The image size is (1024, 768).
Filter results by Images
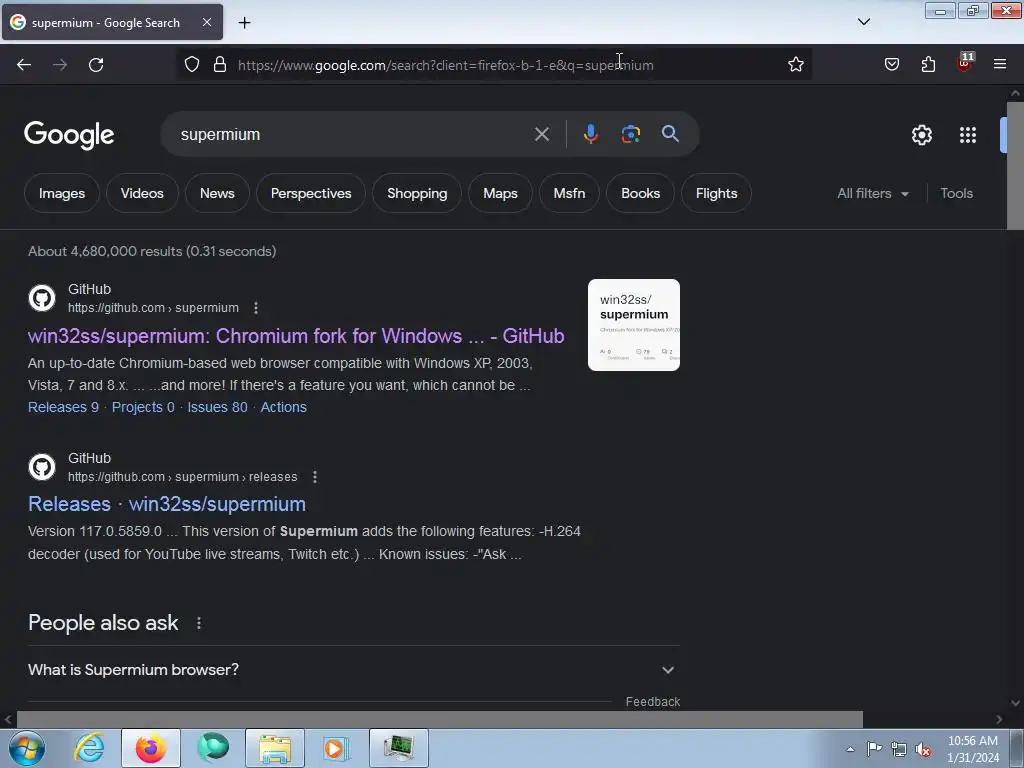tap(61, 193)
